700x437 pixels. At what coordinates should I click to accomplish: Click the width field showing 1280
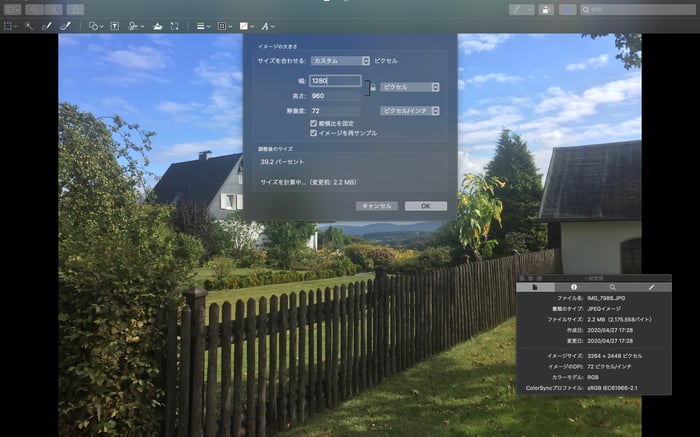335,81
